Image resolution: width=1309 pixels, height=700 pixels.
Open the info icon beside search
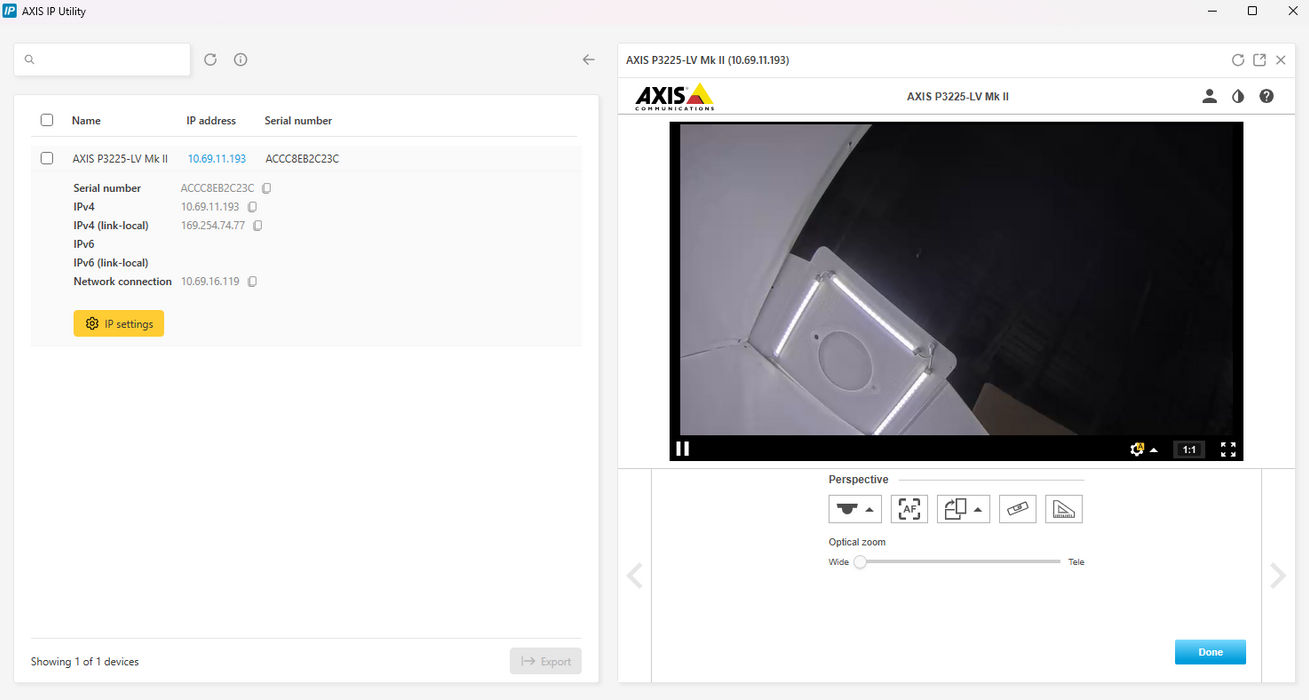point(241,60)
